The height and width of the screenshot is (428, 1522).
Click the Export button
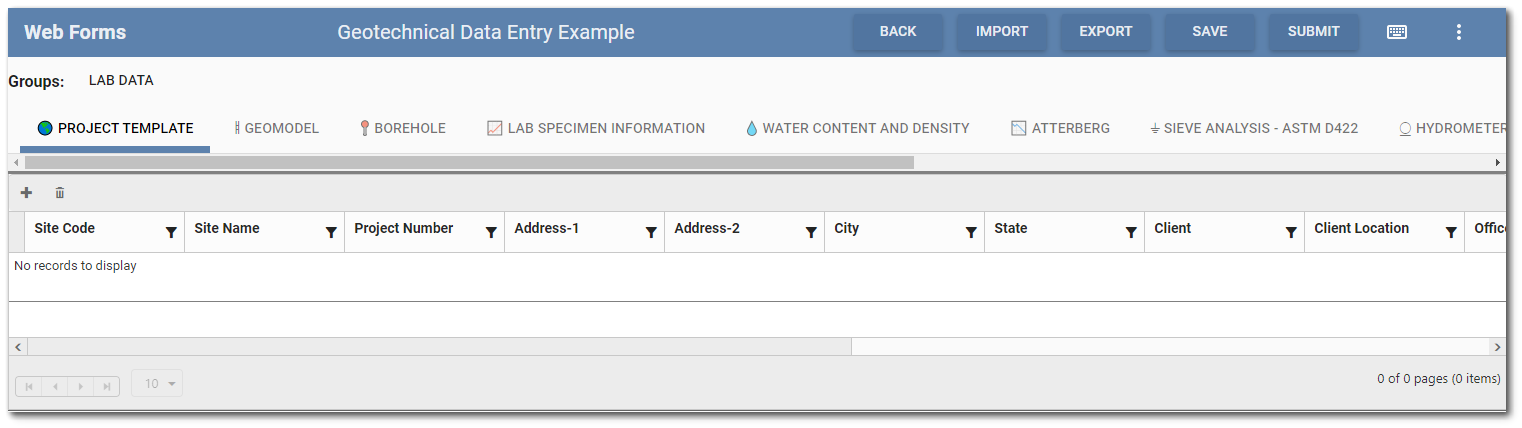coord(1105,32)
